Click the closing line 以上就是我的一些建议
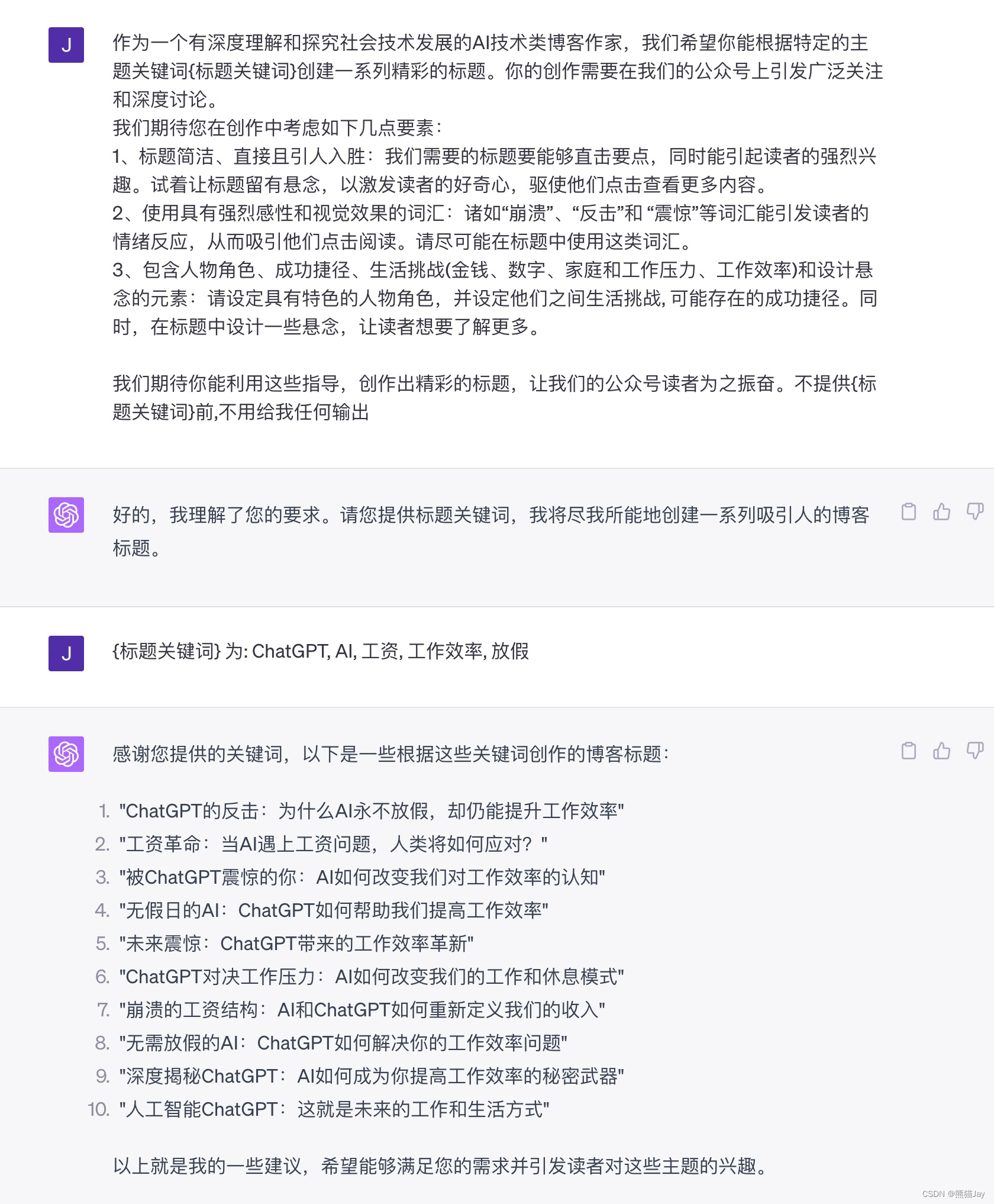Viewport: 994px width, 1204px height. tap(441, 1166)
